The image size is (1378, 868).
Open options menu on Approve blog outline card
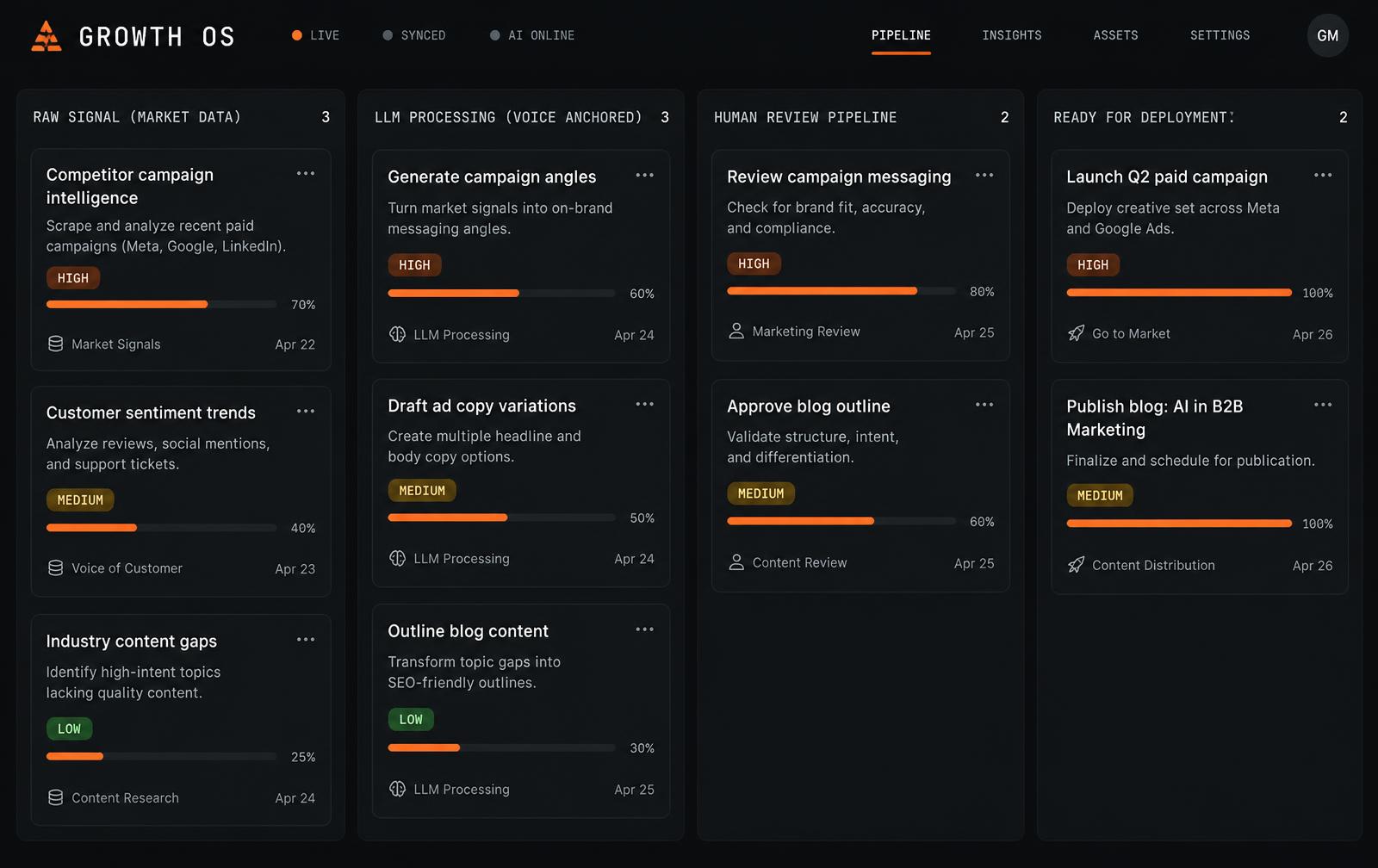coord(984,405)
